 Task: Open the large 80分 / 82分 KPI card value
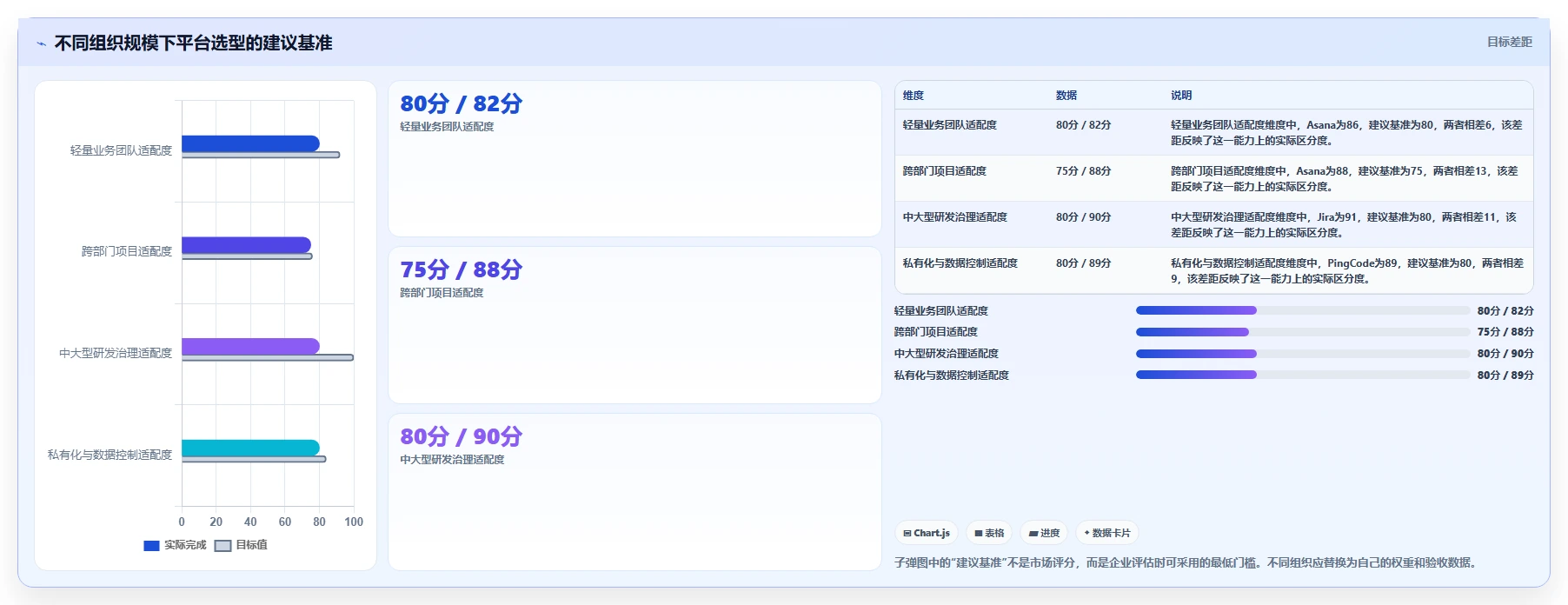point(461,103)
